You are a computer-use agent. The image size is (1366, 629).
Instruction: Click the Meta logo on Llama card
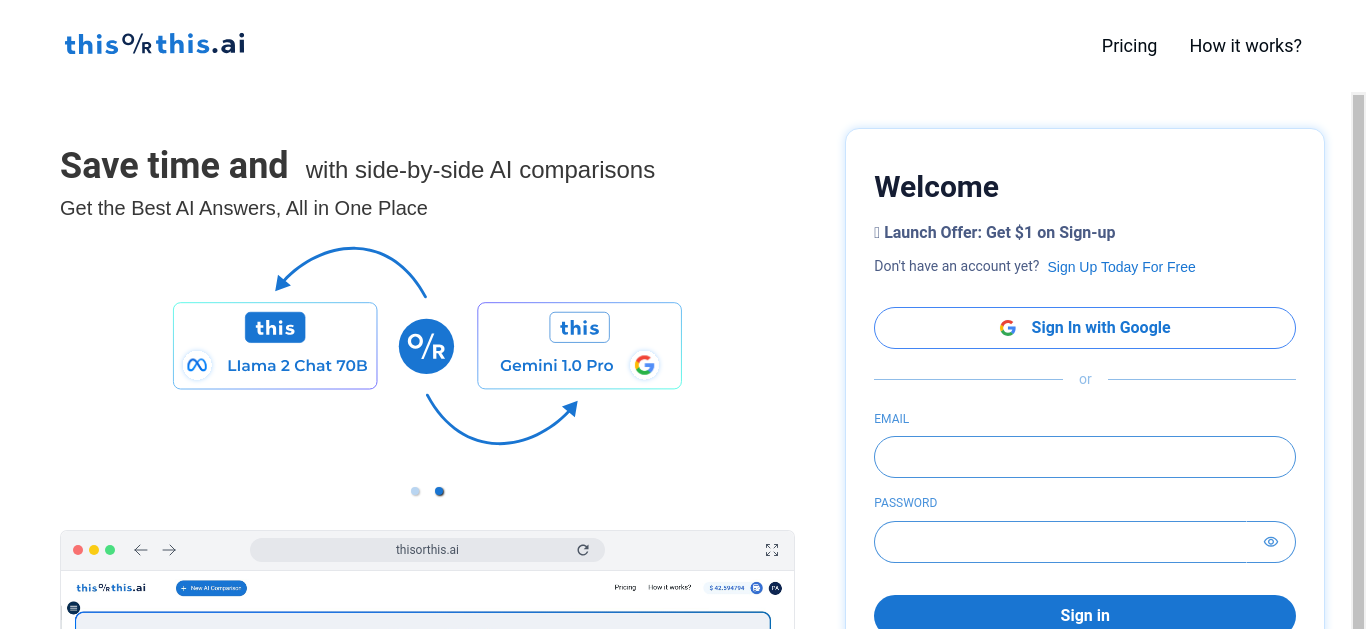(197, 365)
